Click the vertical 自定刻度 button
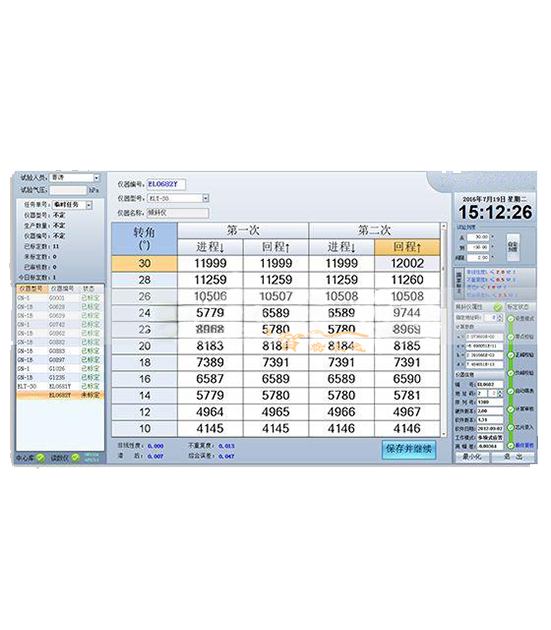This screenshot has width=551, height=630. [513, 247]
